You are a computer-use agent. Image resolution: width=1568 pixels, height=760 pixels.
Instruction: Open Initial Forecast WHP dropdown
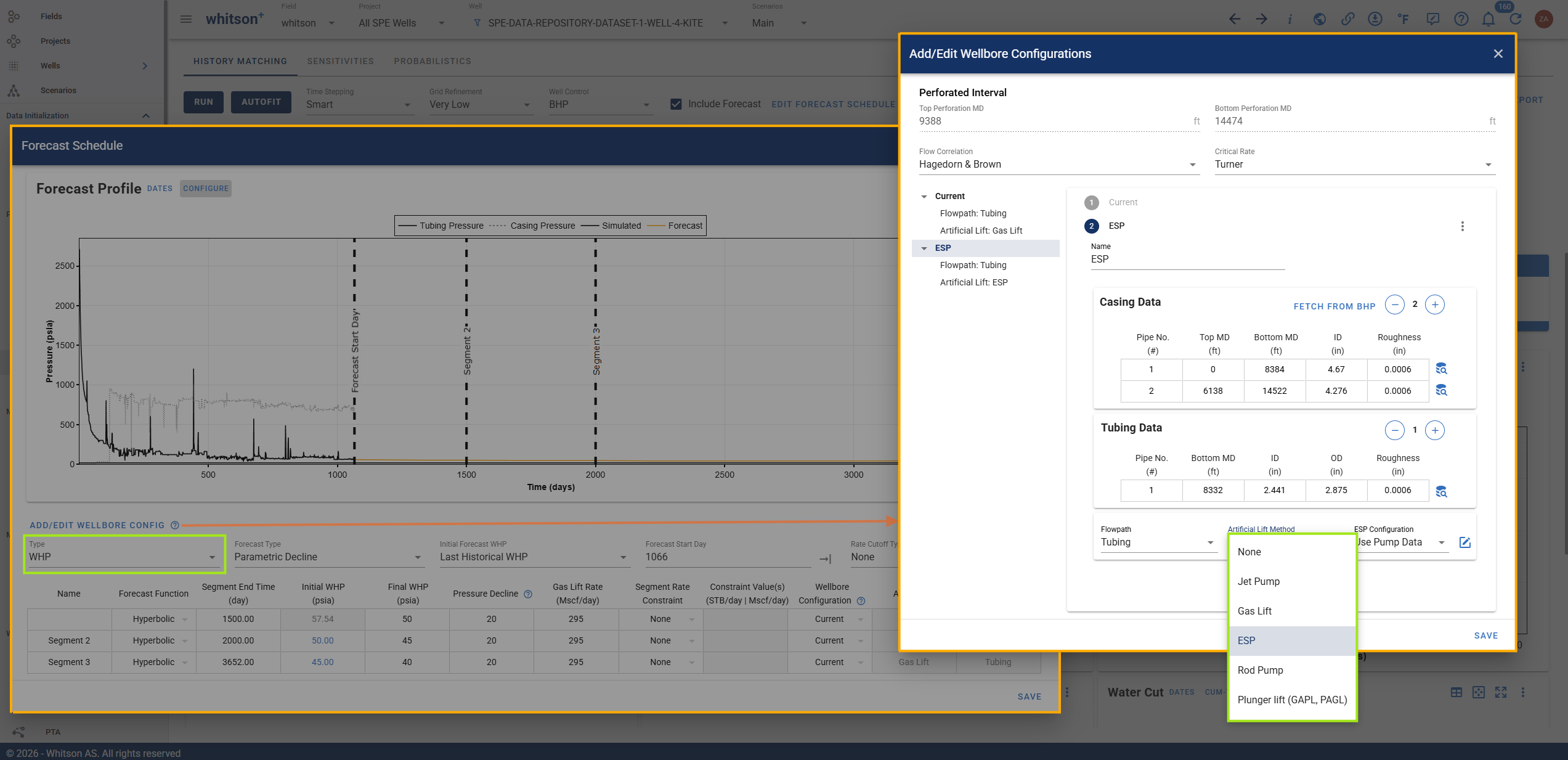coord(534,557)
